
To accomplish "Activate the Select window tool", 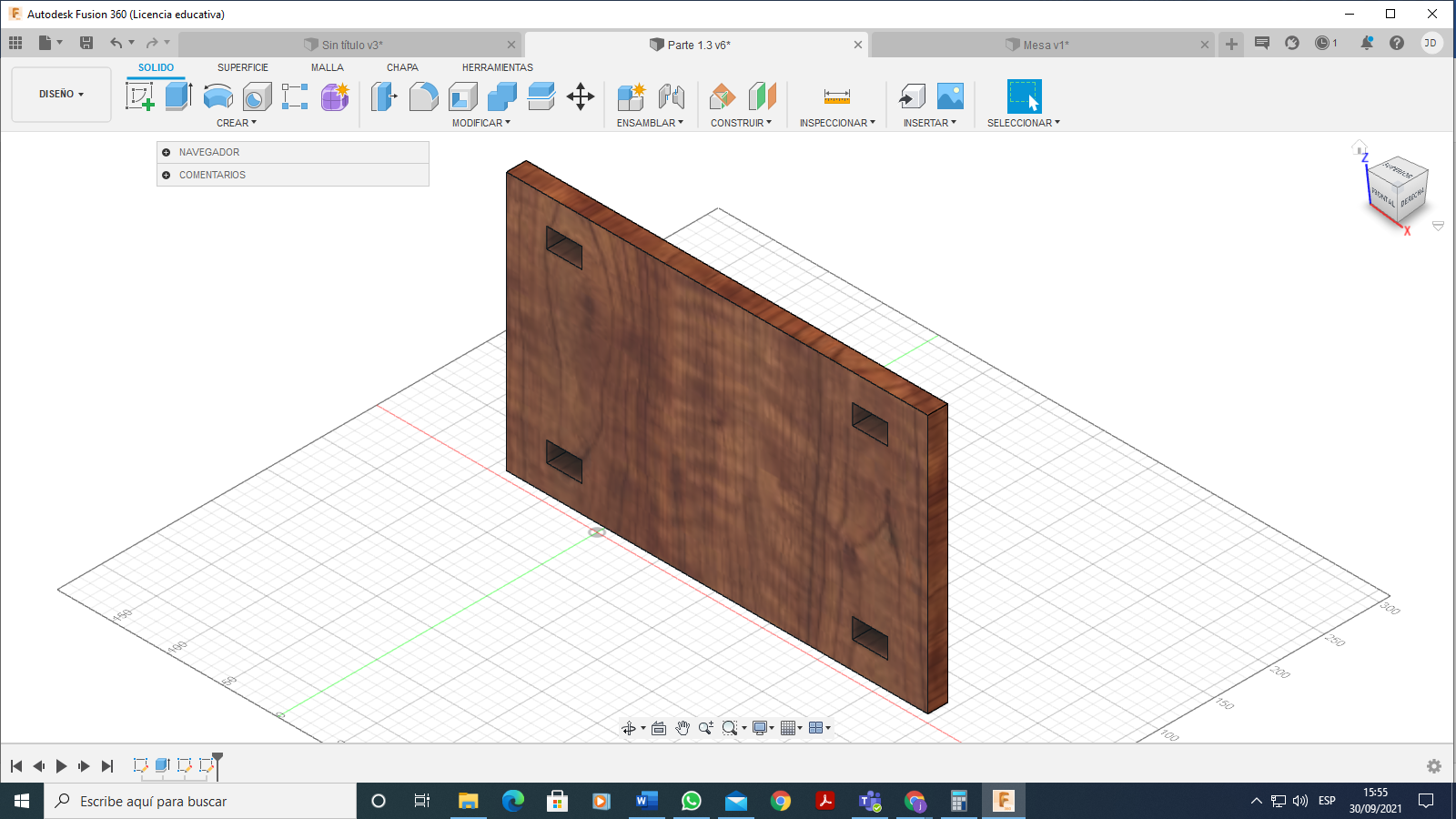I will point(1024,96).
